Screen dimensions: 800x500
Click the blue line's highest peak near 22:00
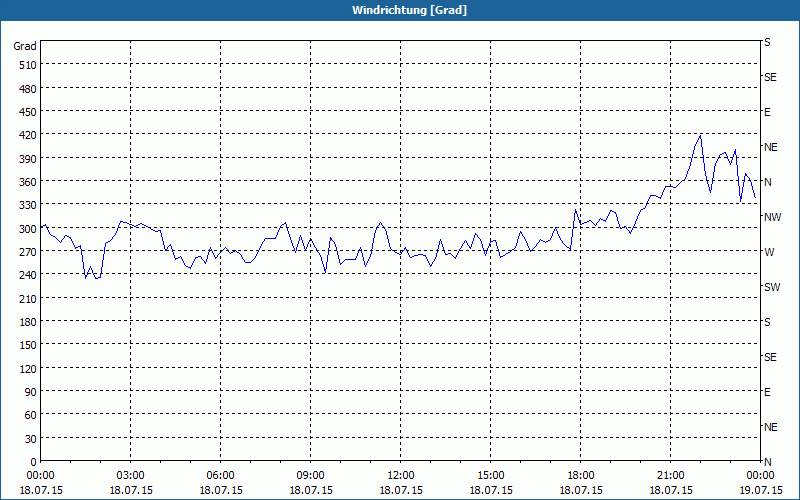pyautogui.click(x=701, y=136)
